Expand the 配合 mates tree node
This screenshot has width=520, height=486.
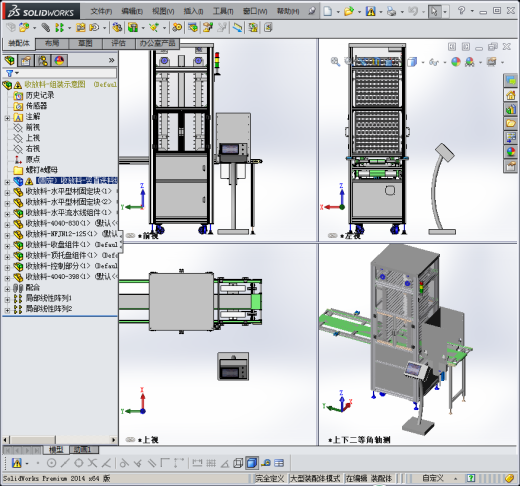(7, 289)
